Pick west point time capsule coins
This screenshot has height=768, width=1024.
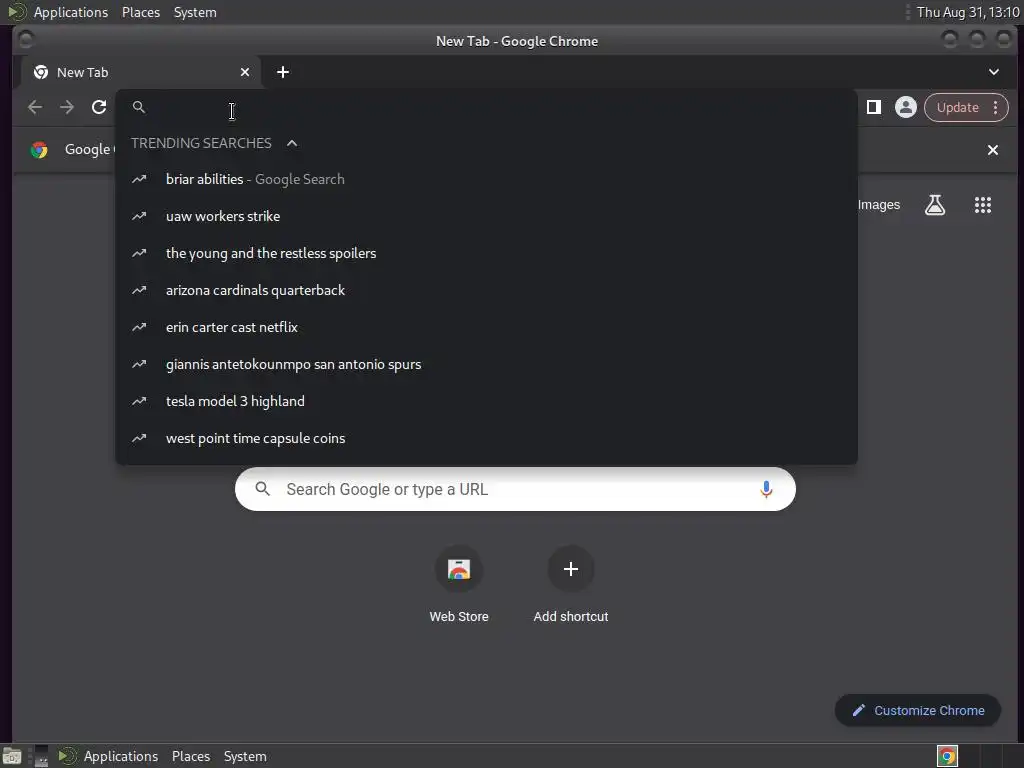click(x=486, y=438)
